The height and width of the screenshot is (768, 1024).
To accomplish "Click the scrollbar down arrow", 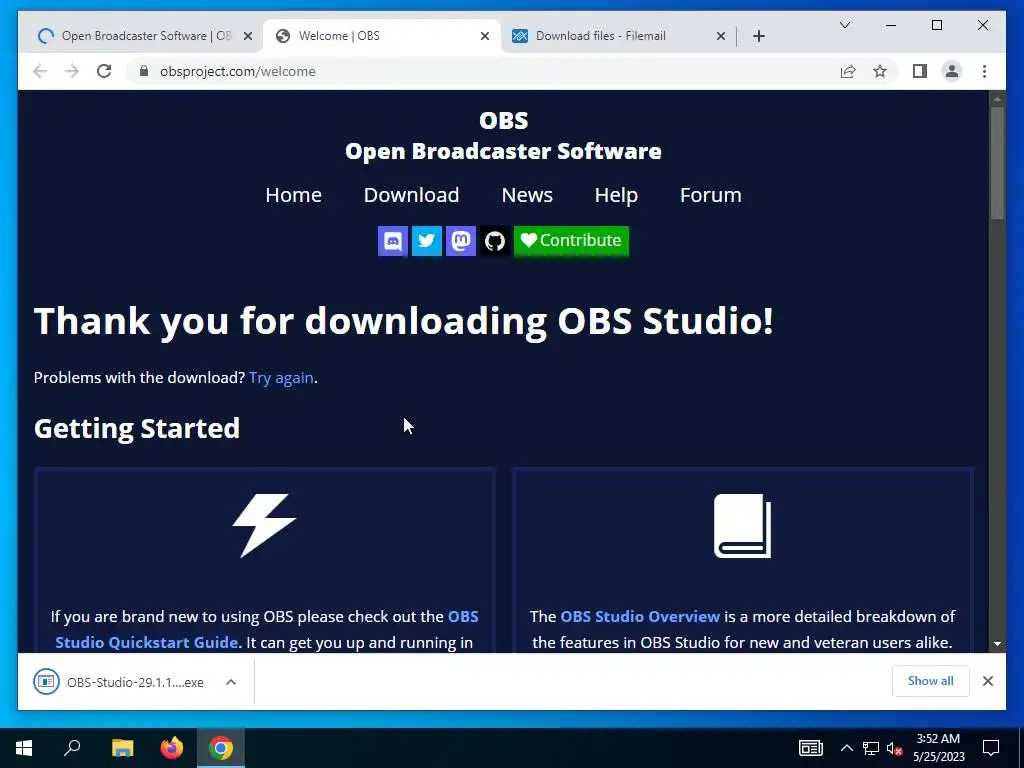I will tap(997, 643).
